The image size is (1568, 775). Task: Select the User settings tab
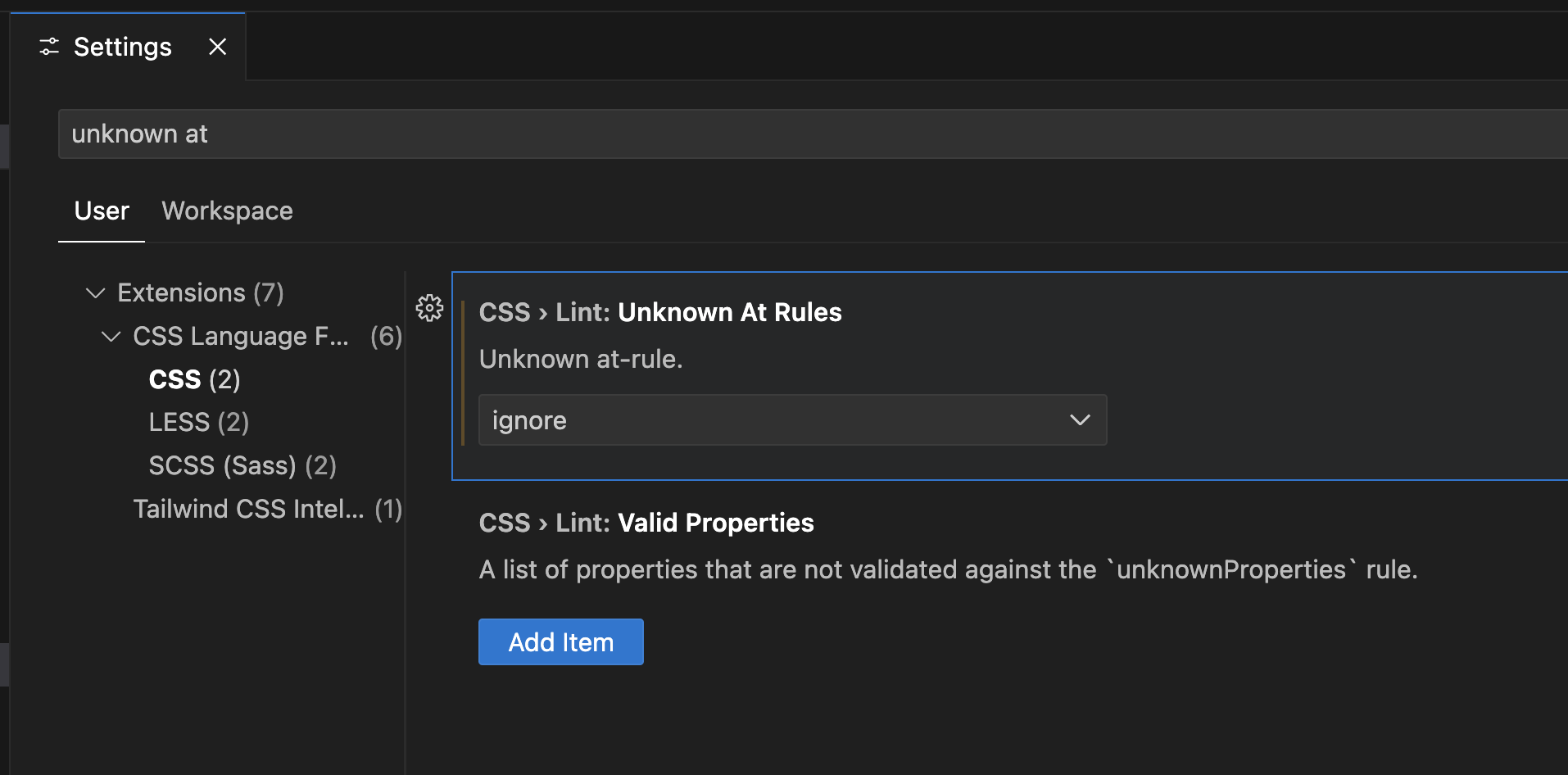[x=102, y=211]
